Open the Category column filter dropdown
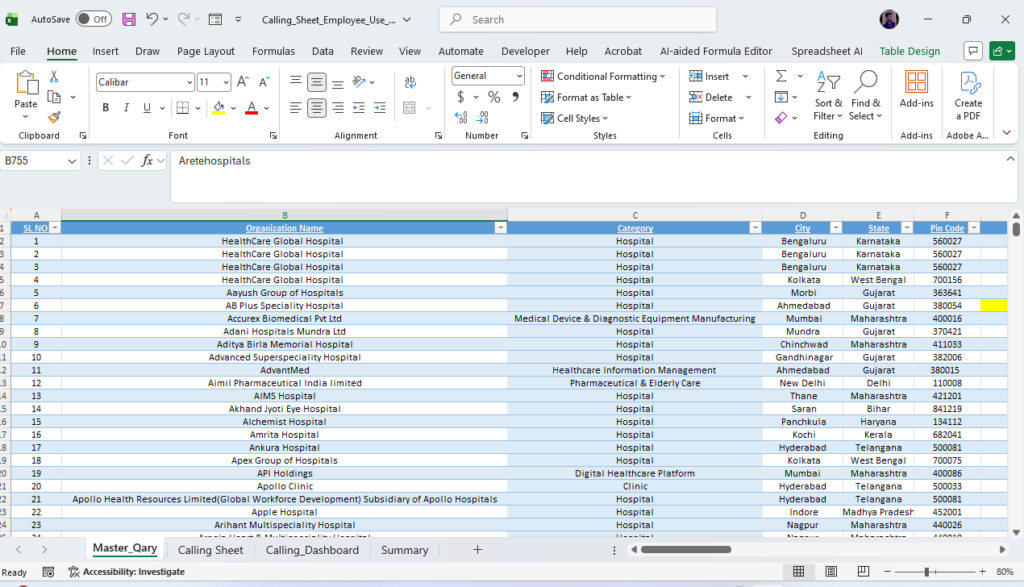 [x=755, y=228]
